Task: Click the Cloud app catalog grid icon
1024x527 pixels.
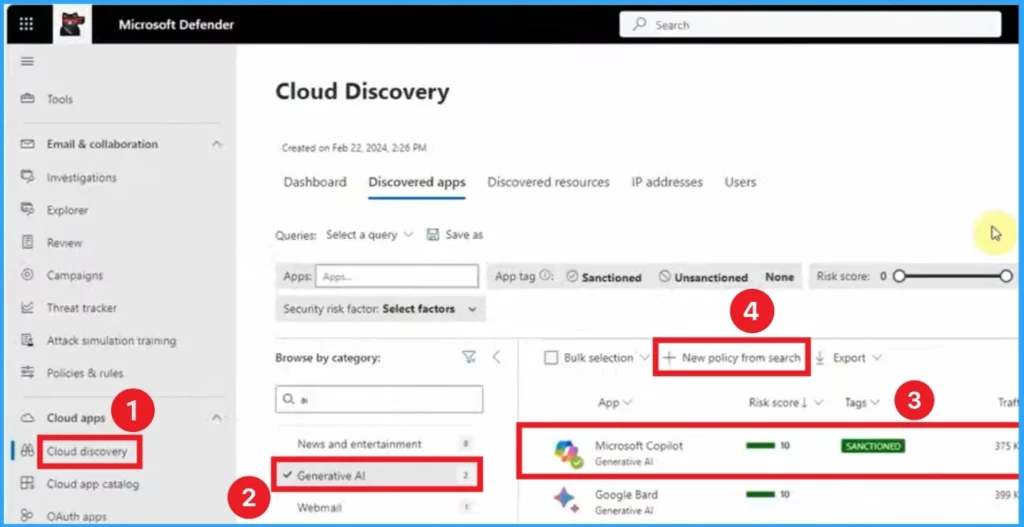Action: 27,483
